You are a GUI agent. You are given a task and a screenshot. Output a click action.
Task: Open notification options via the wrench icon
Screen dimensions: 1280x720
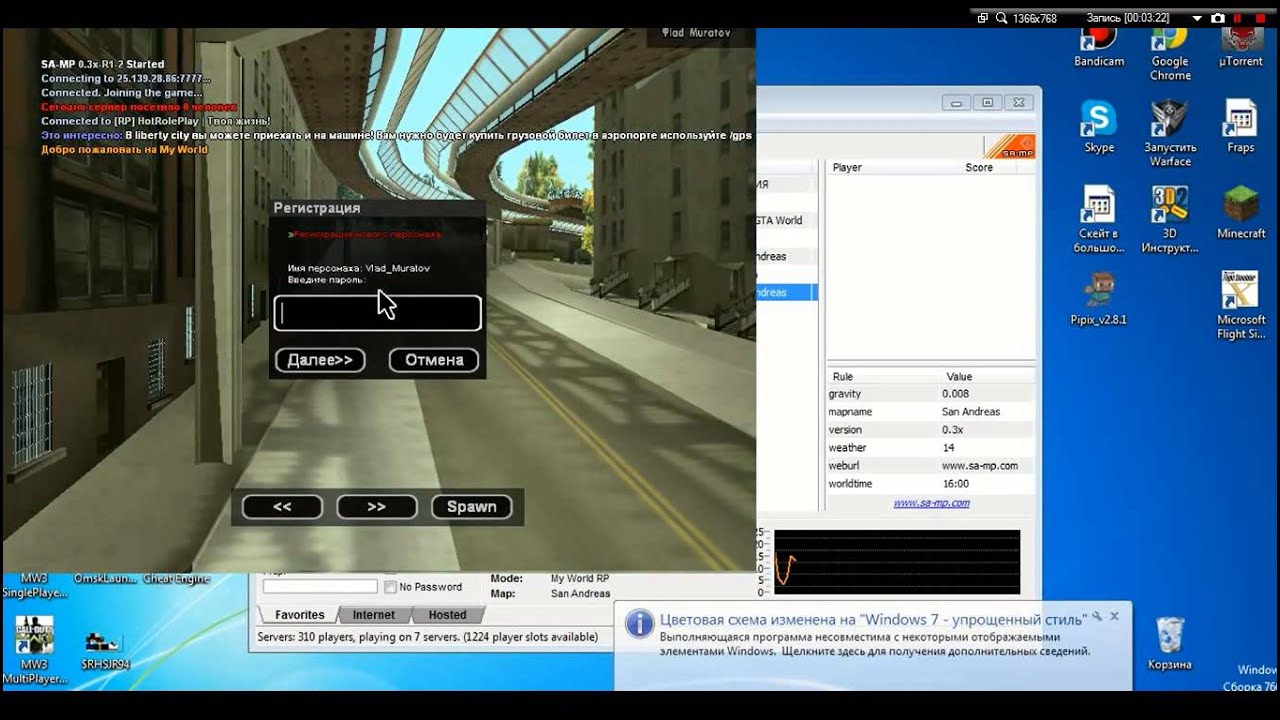tap(1096, 617)
